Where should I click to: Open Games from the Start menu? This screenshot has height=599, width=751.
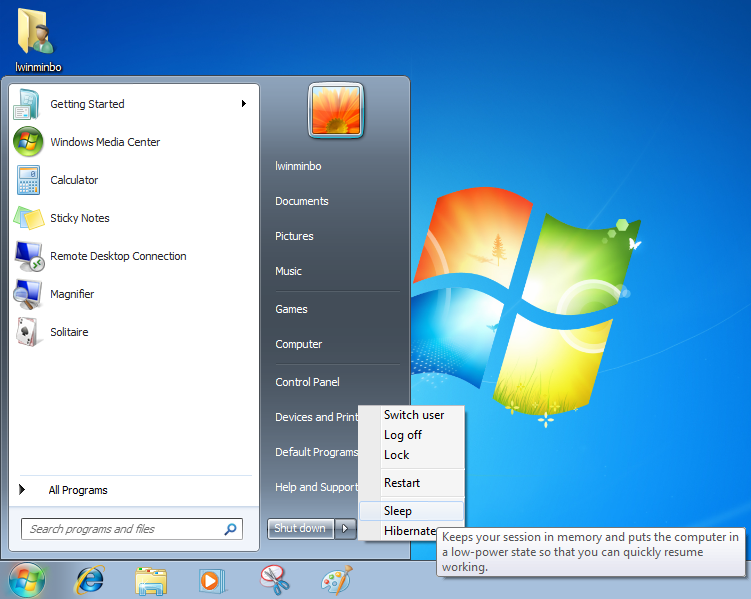click(291, 309)
